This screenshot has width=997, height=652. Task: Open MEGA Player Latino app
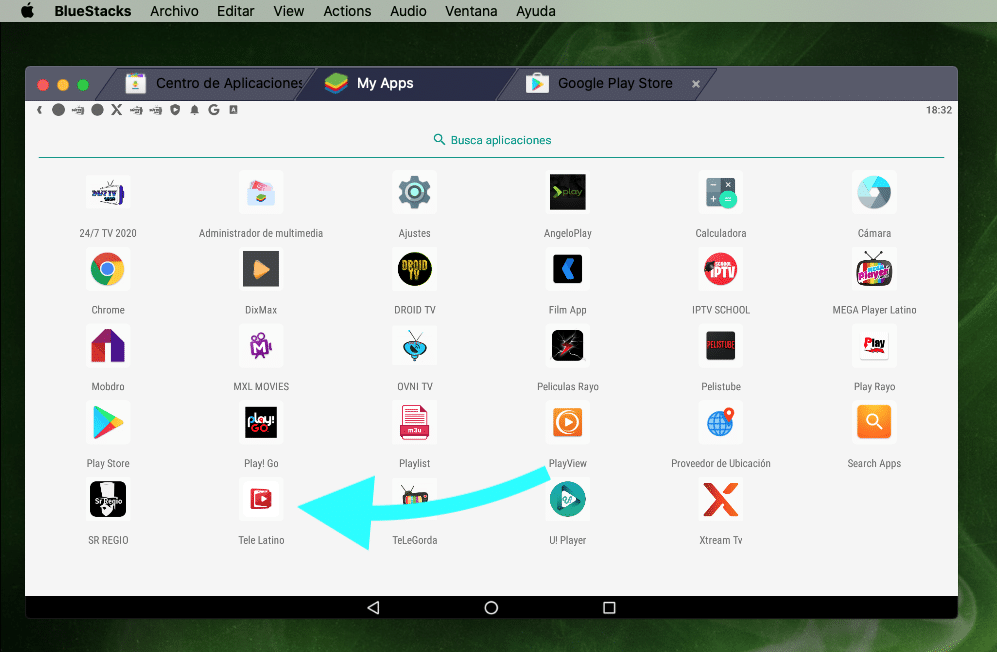(x=874, y=269)
